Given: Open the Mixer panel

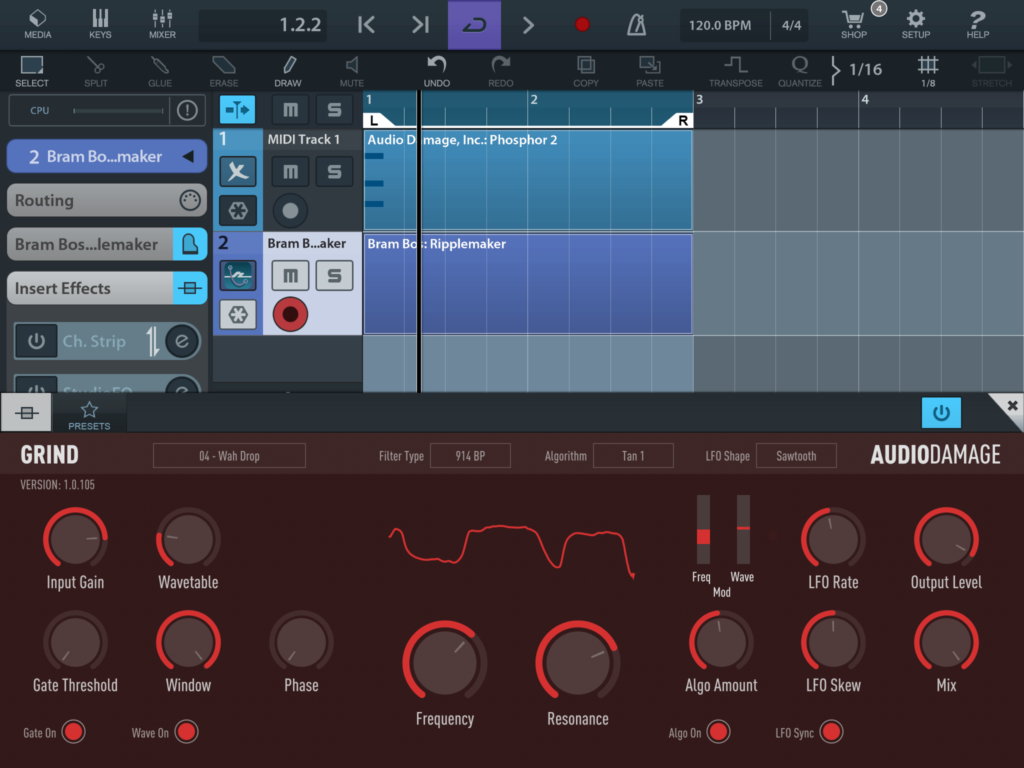Looking at the screenshot, I should (x=162, y=24).
